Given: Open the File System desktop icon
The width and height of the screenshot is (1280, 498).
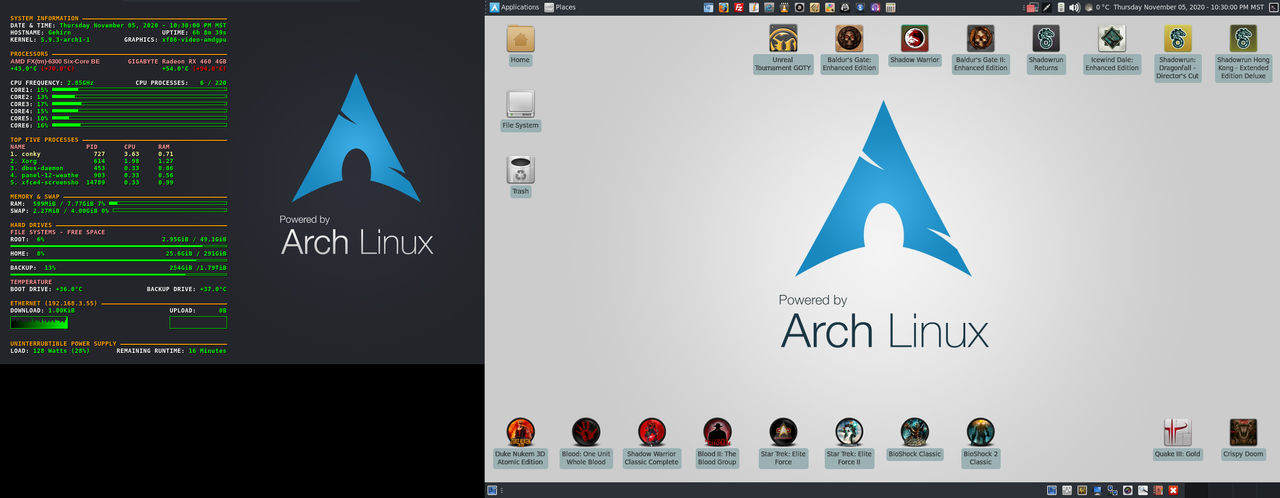Looking at the screenshot, I should click(x=520, y=110).
